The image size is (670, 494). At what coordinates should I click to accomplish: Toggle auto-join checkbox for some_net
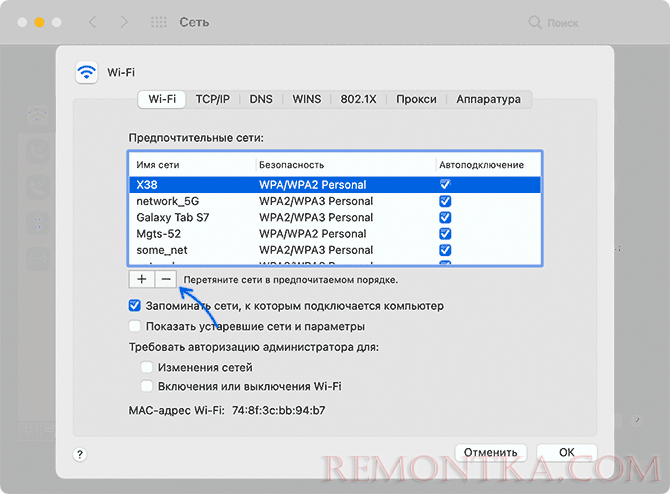[x=445, y=250]
